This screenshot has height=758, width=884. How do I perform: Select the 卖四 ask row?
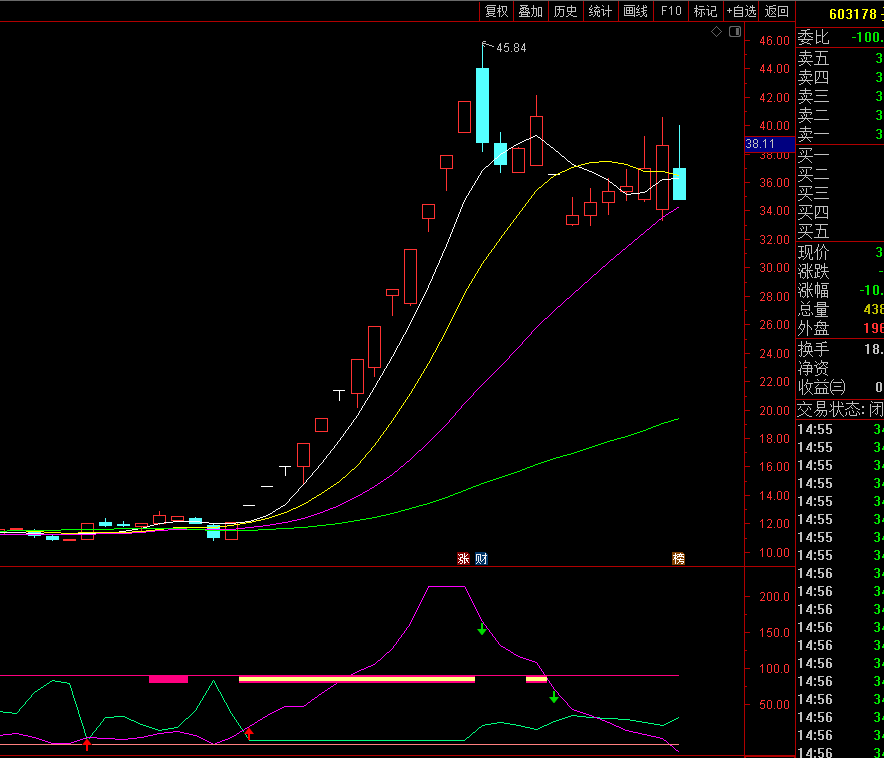click(x=839, y=77)
